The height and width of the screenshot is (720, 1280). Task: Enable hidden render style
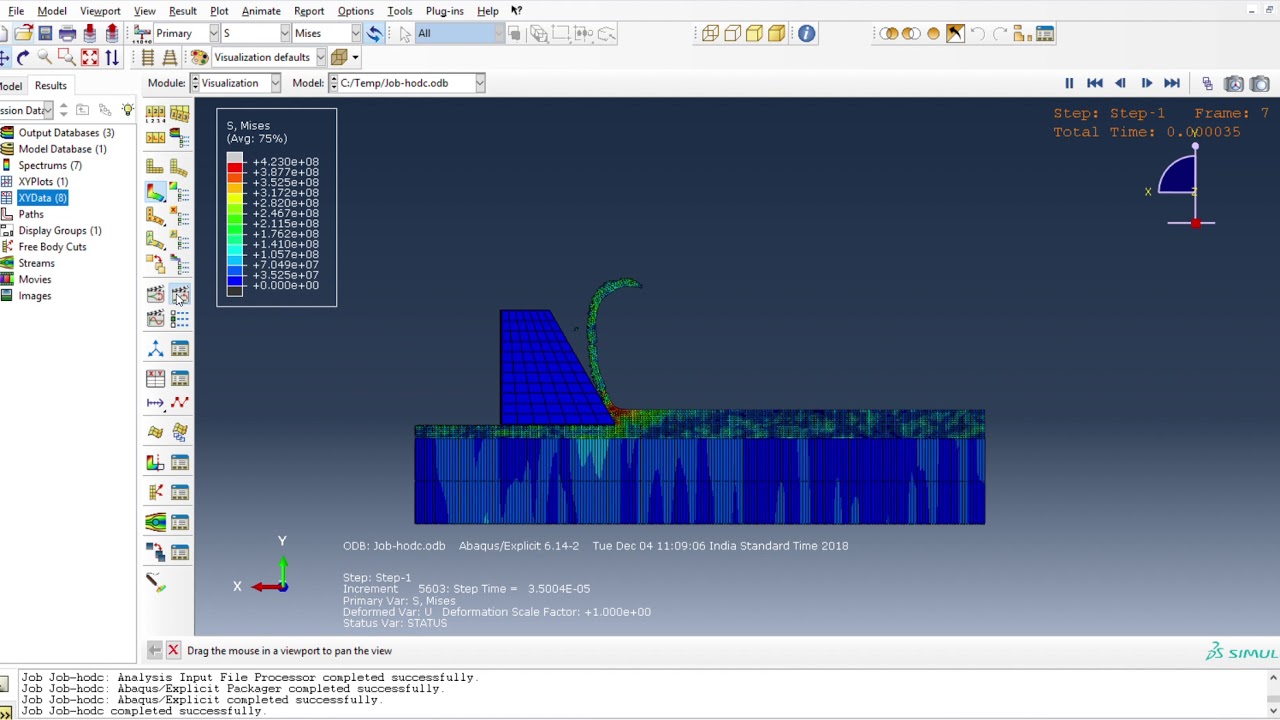point(732,34)
